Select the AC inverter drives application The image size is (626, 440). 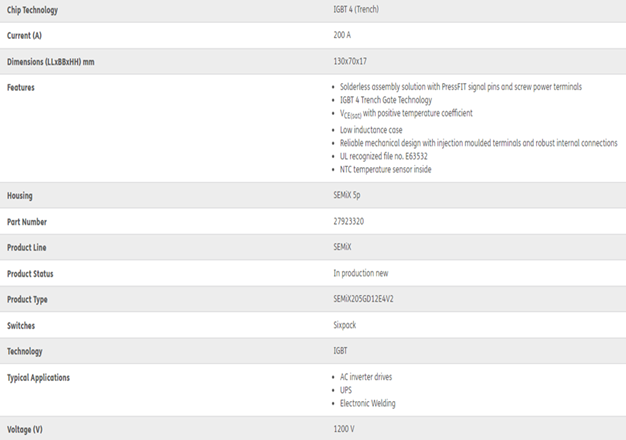(366, 377)
